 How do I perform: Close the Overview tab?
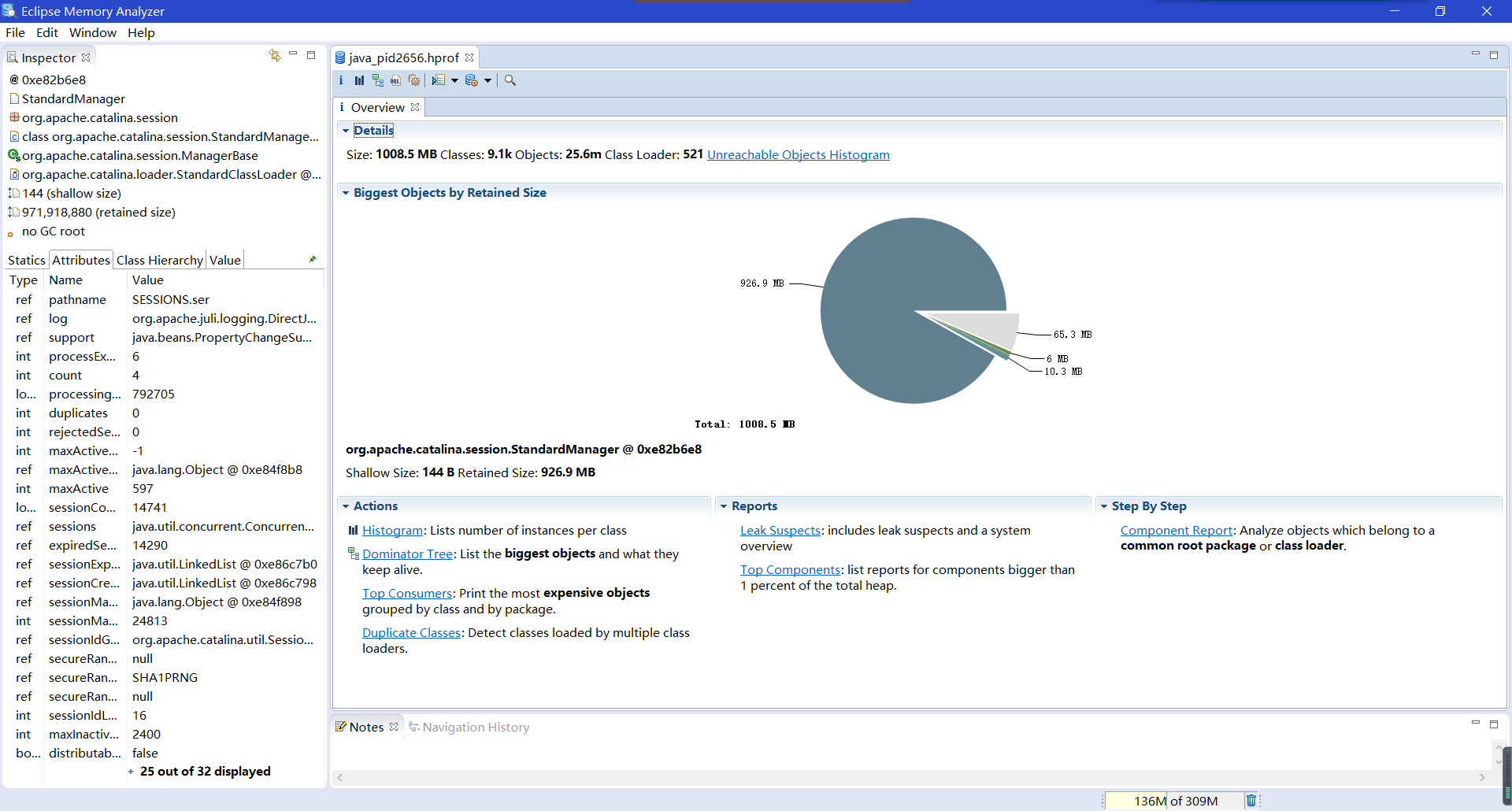[415, 107]
